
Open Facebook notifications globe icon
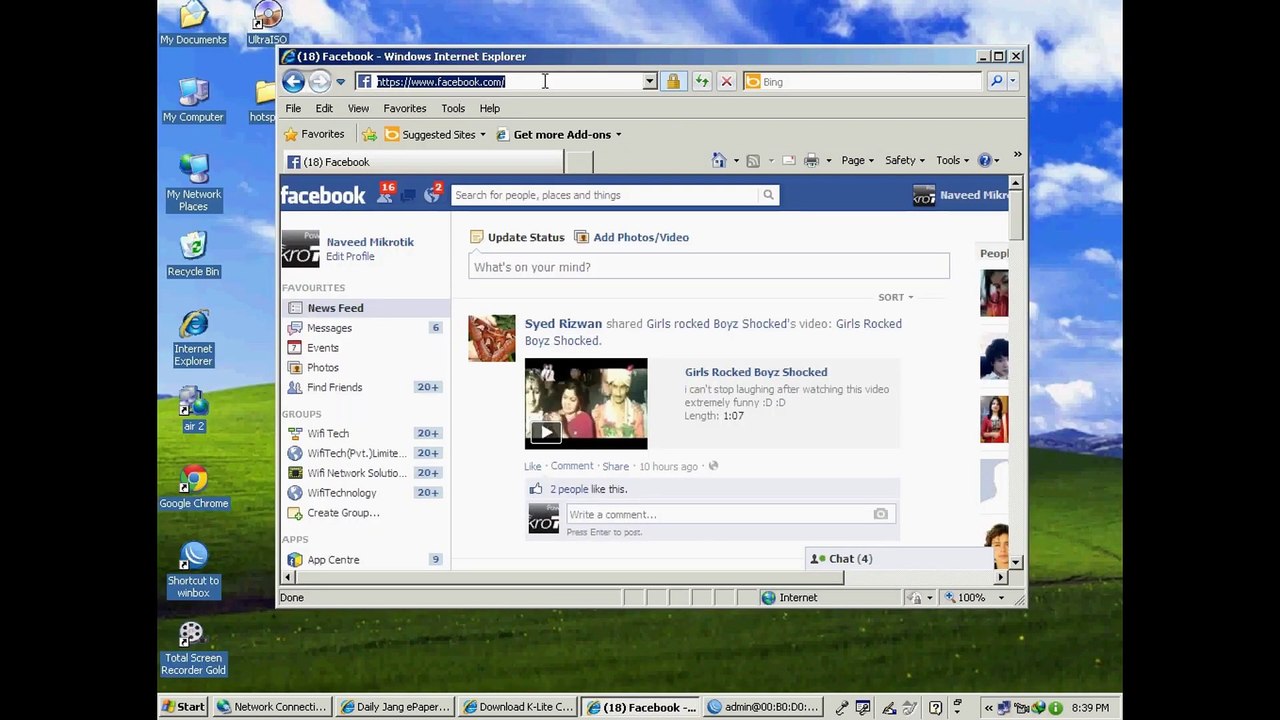(x=432, y=194)
